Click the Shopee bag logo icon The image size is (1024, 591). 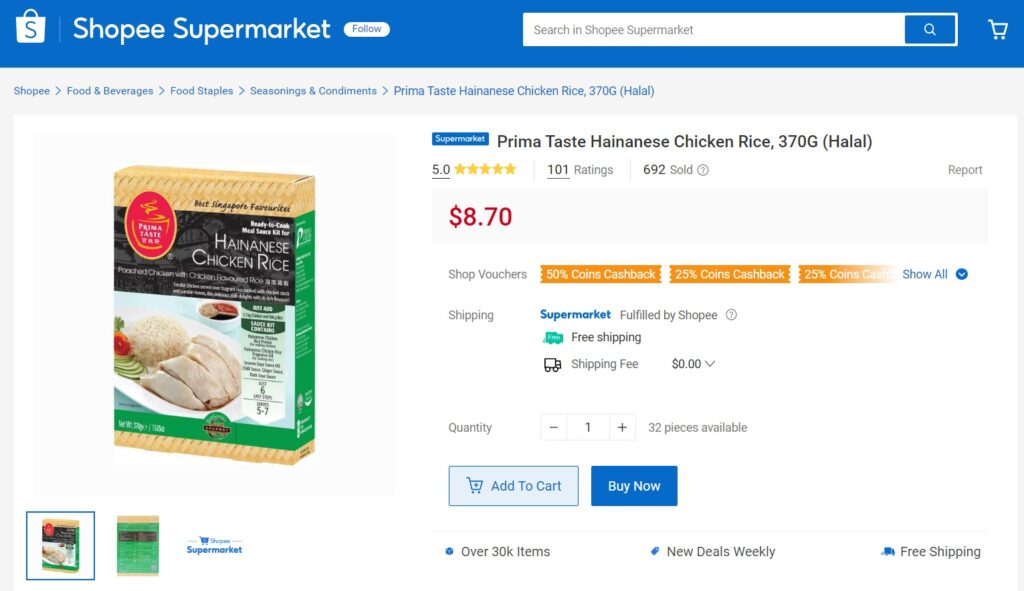click(30, 28)
